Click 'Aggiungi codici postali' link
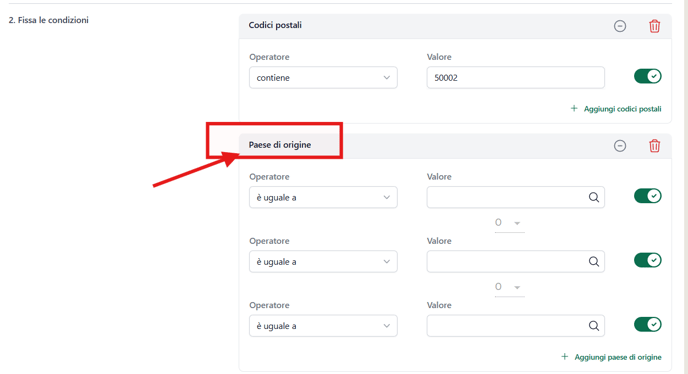Viewport: 688px width, 374px height. click(x=622, y=109)
